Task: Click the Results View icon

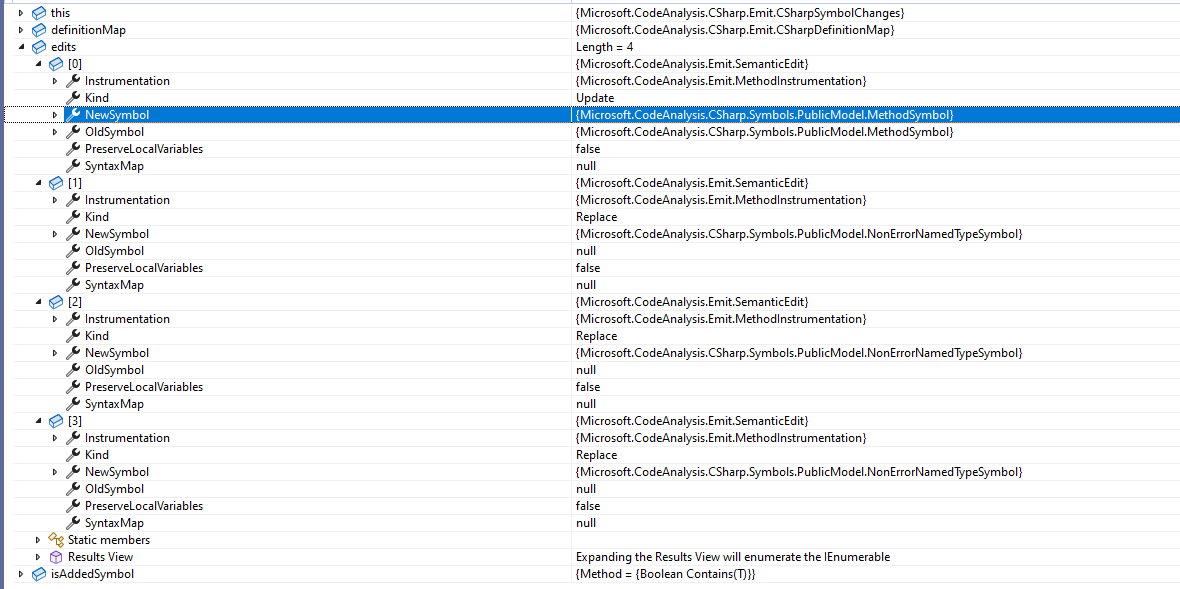Action: [x=55, y=556]
